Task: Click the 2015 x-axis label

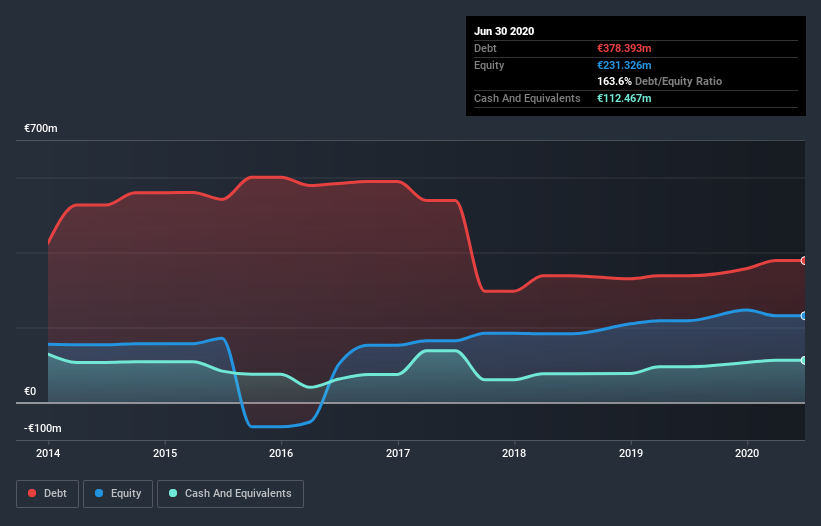Action: pos(165,453)
